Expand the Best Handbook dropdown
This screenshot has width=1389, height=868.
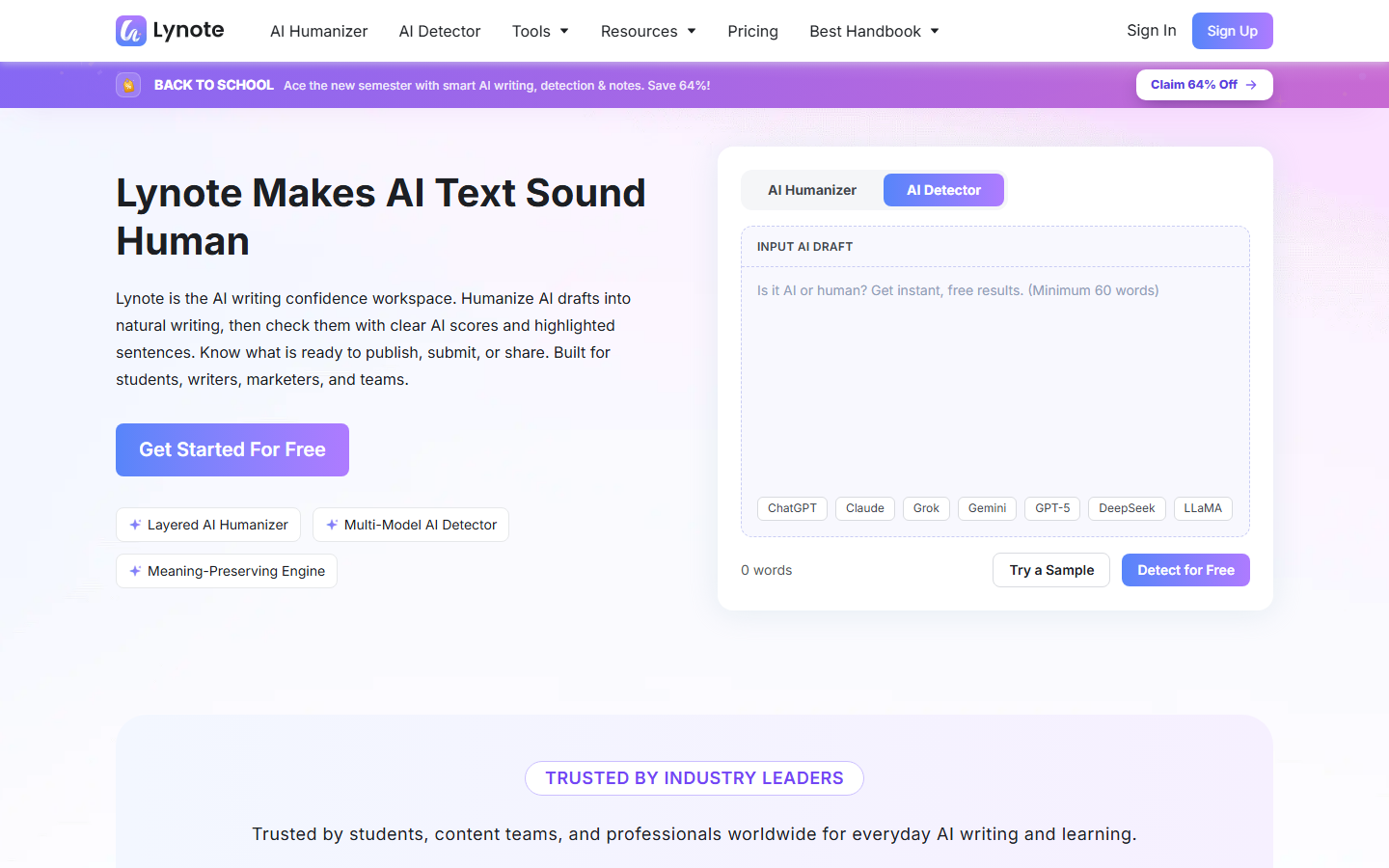(x=874, y=31)
